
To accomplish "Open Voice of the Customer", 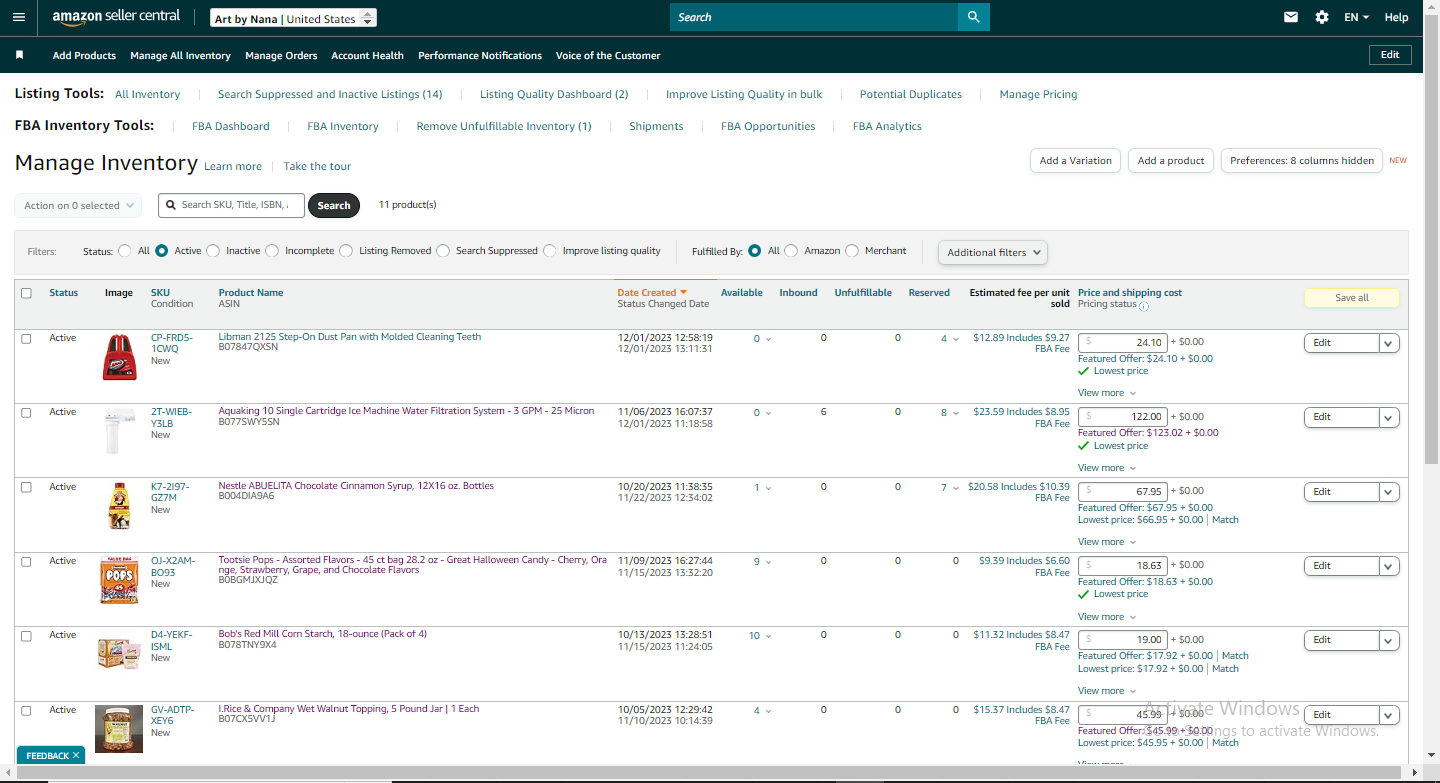I will 608,55.
